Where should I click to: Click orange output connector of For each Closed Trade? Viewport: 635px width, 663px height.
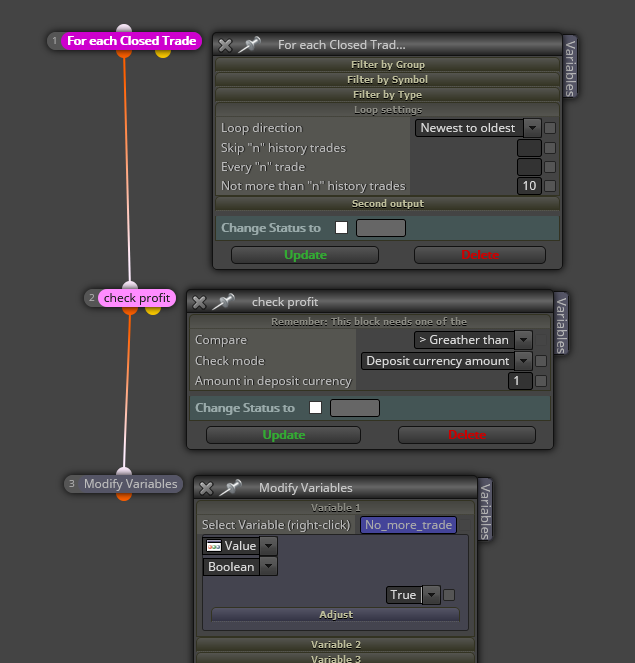(x=124, y=54)
